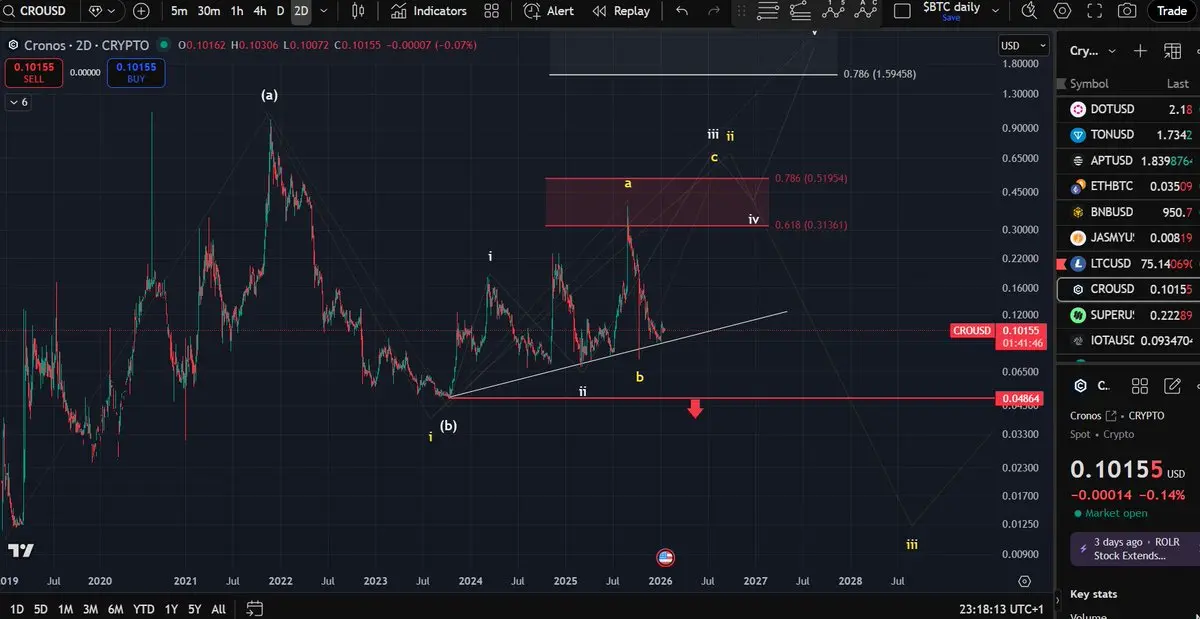
Task: Select the D daily timeframe
Action: [x=280, y=11]
